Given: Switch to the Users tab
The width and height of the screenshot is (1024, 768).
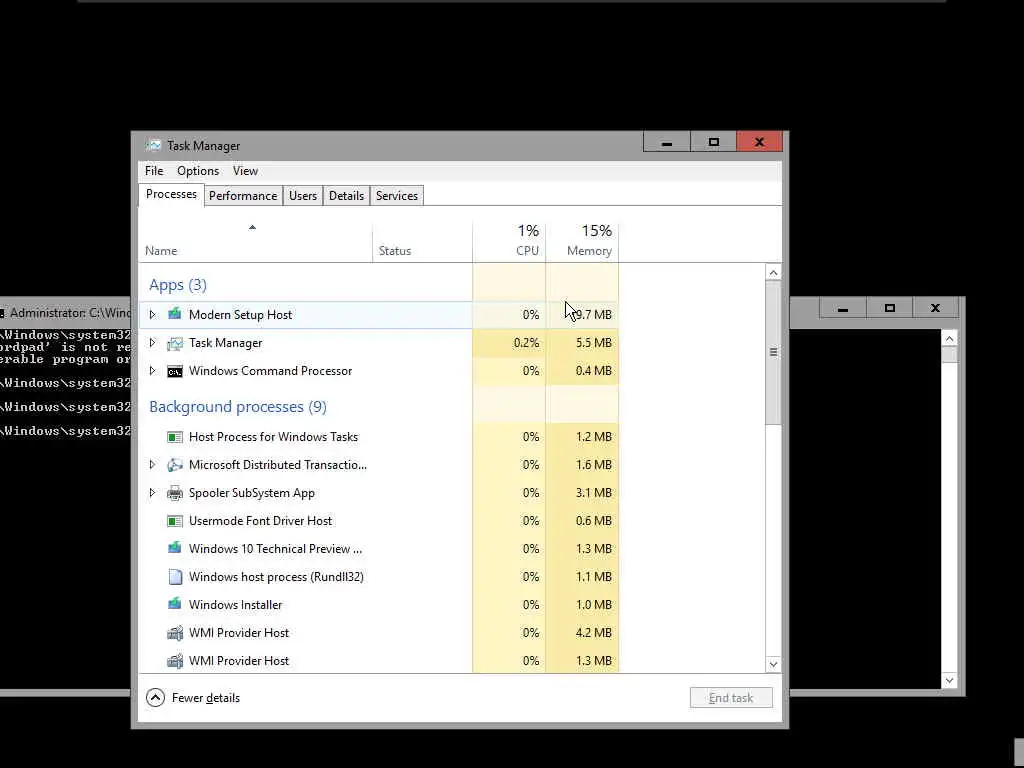Looking at the screenshot, I should click(303, 196).
